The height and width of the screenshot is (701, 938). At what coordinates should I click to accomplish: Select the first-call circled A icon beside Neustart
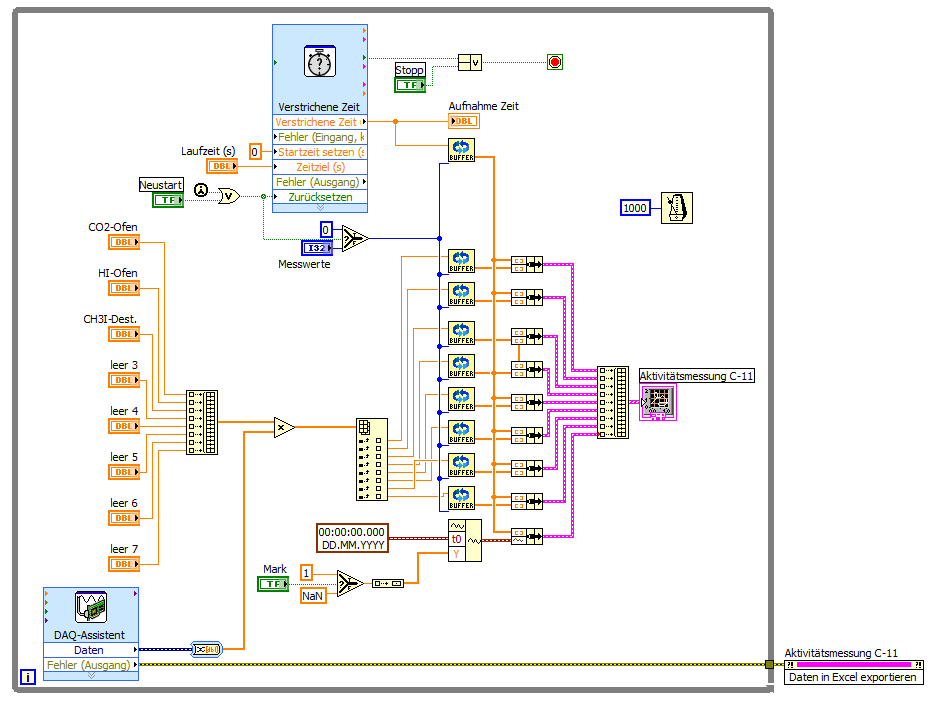[201, 191]
